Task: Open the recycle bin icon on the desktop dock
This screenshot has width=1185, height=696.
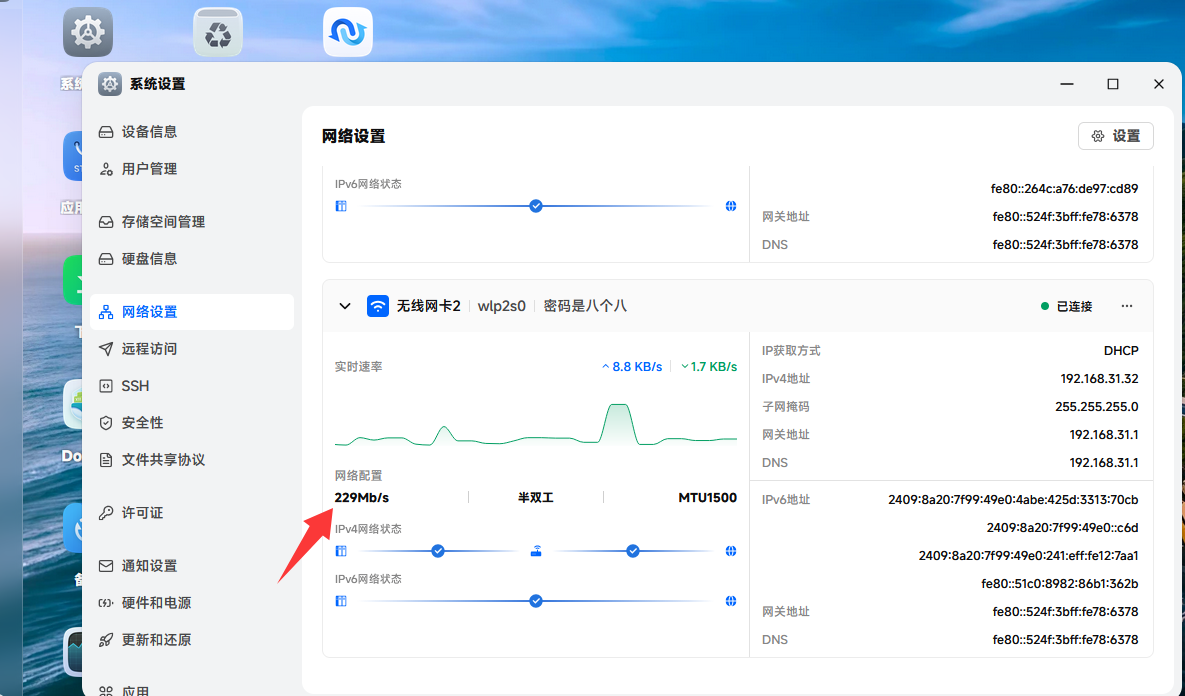Action: click(217, 31)
